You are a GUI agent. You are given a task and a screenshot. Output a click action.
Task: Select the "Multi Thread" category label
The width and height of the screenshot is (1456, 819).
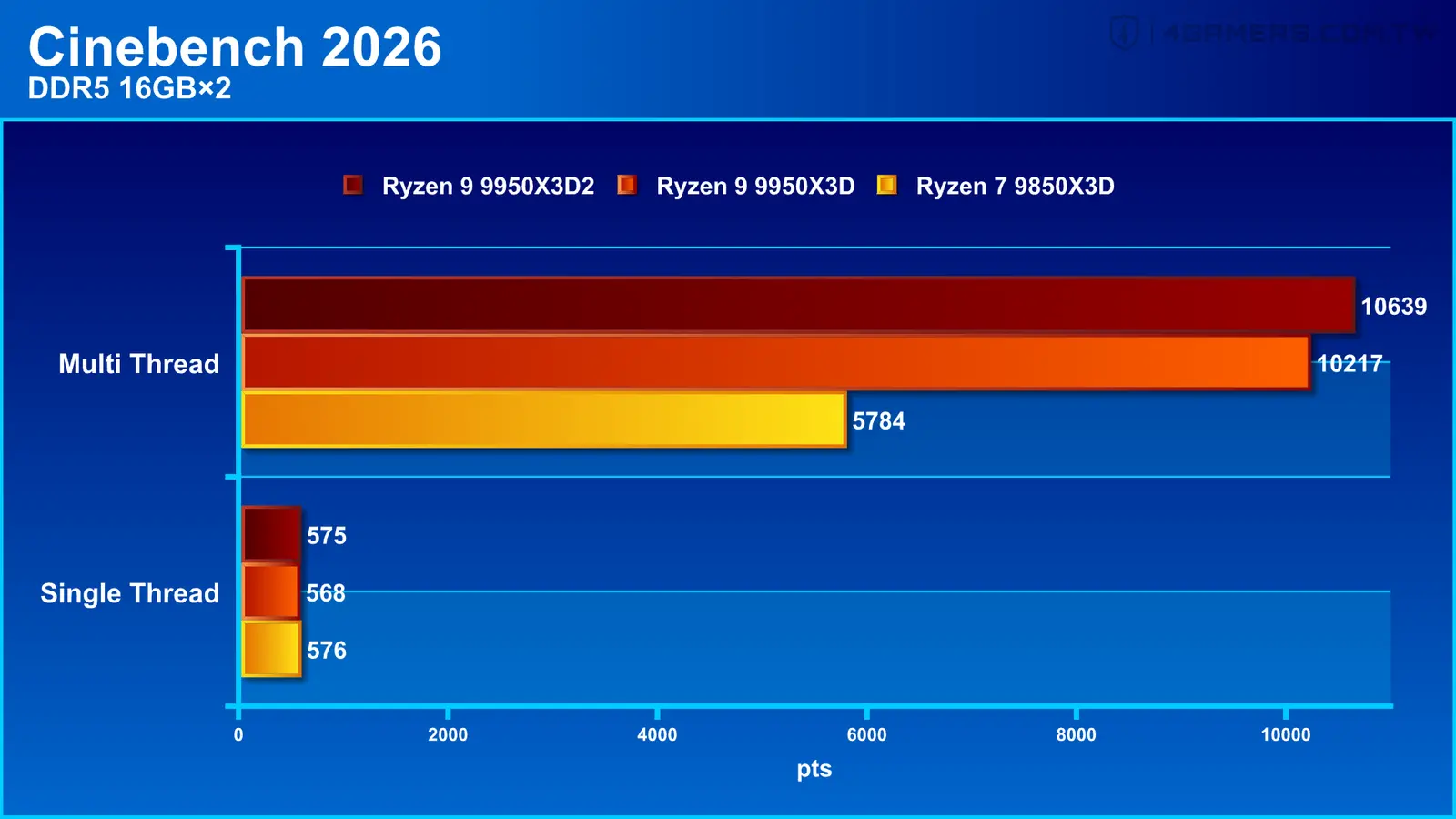click(139, 364)
